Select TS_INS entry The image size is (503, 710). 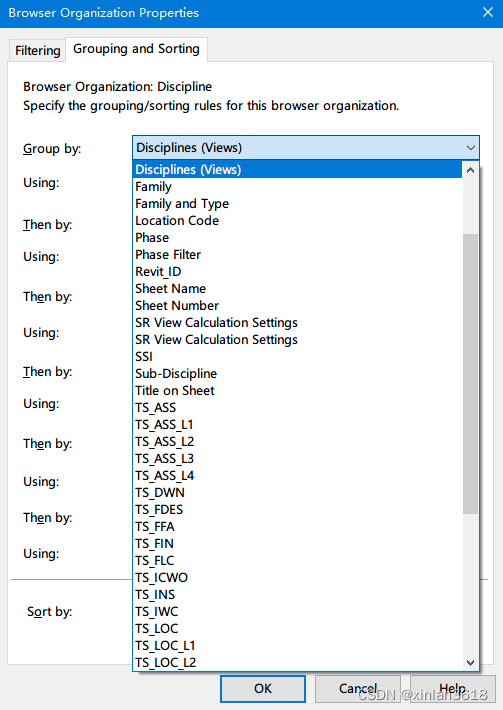tap(297, 595)
